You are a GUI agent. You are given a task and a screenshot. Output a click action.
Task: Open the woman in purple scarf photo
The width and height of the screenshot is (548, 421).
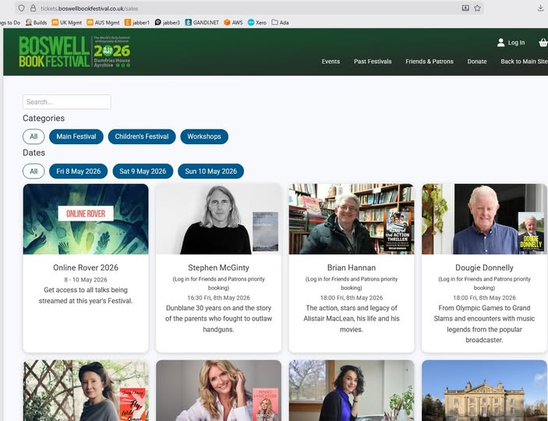coord(351,391)
